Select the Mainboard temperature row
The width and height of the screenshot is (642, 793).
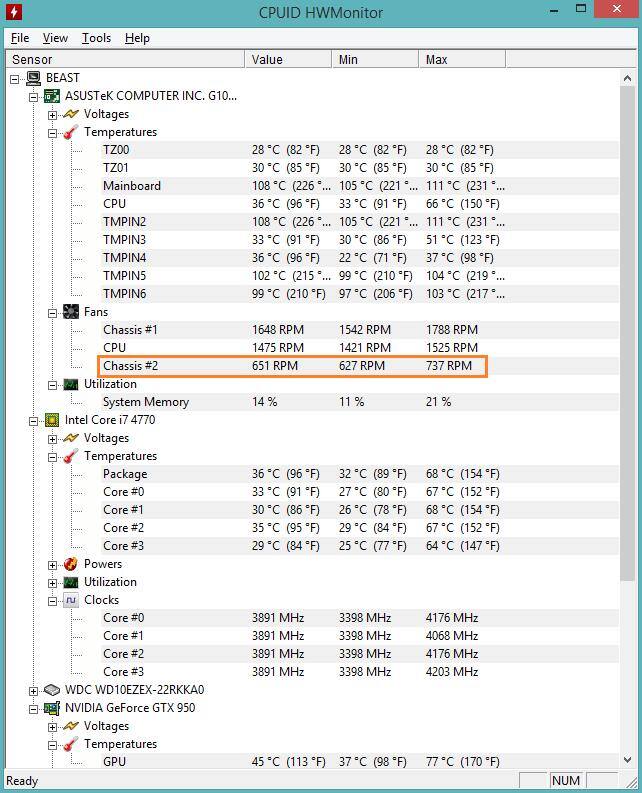pos(359,186)
